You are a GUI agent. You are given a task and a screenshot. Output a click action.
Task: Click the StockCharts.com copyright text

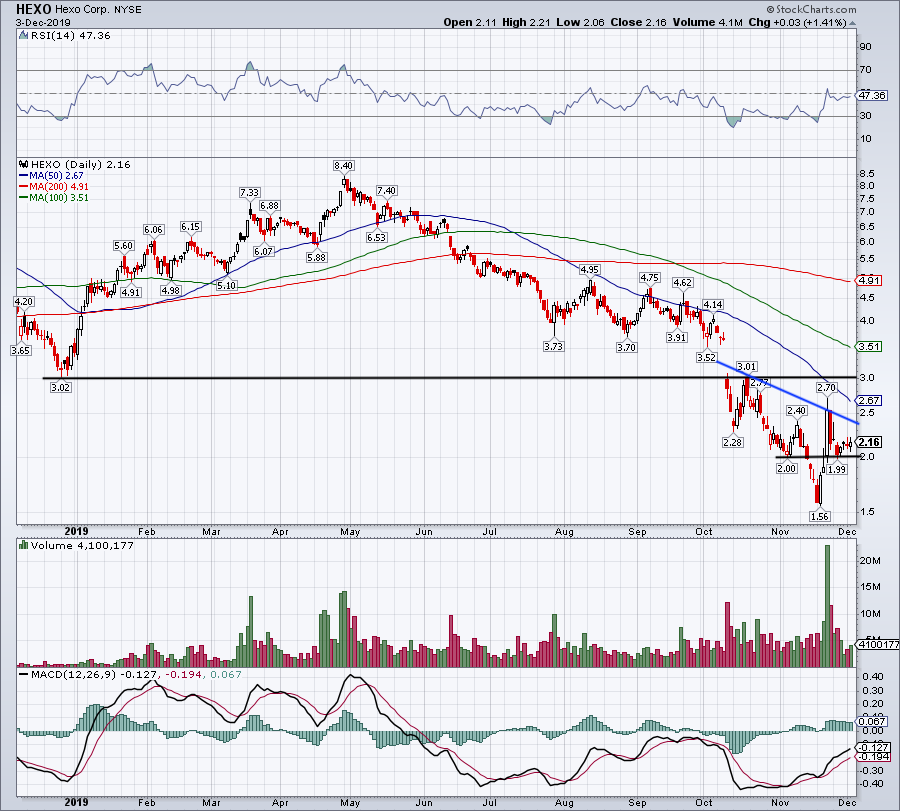coord(811,9)
